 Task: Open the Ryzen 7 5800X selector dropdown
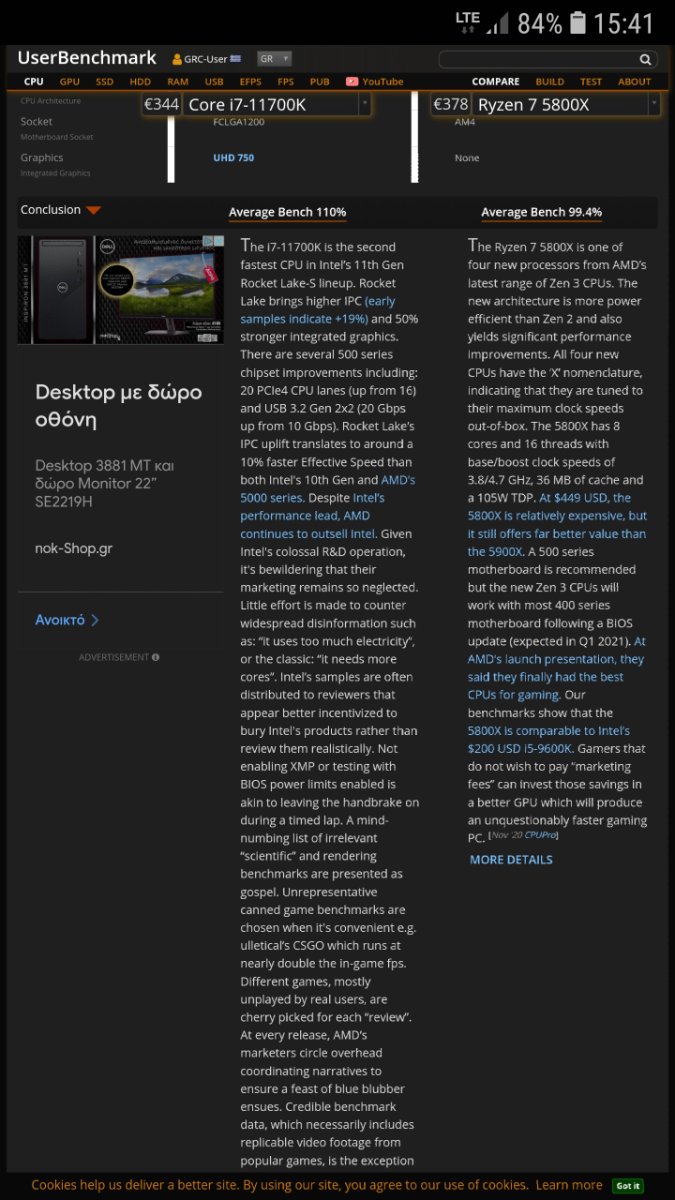pos(654,104)
